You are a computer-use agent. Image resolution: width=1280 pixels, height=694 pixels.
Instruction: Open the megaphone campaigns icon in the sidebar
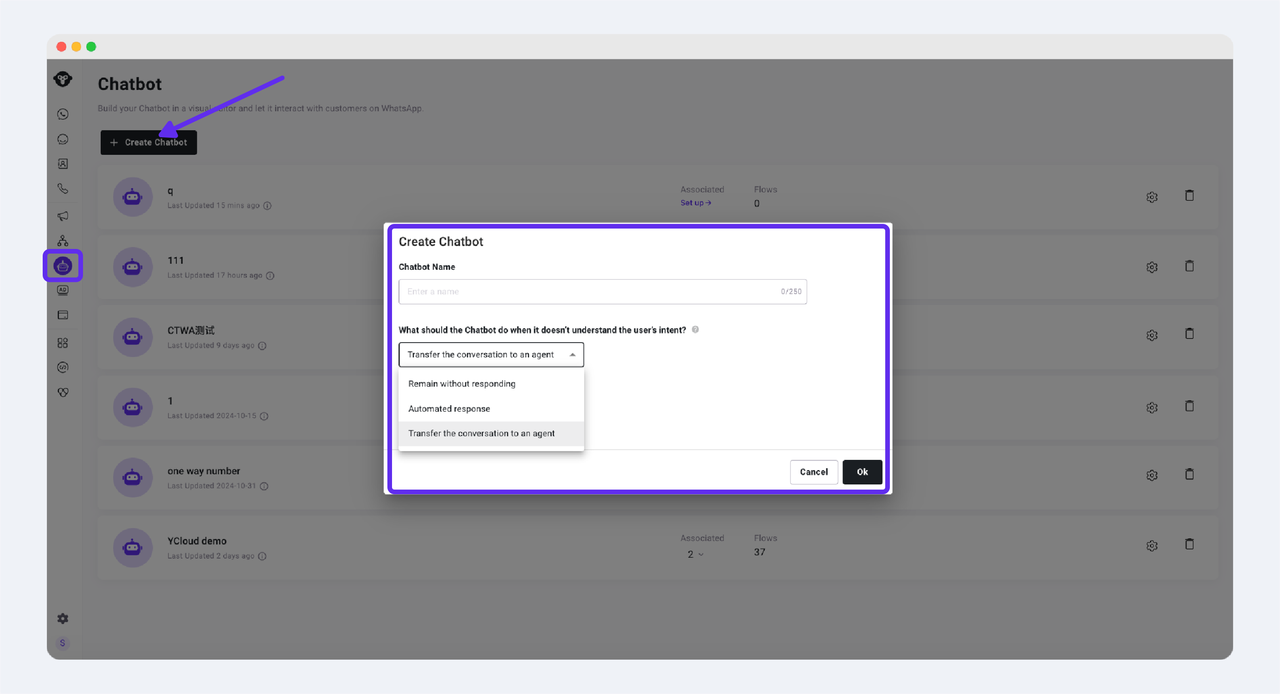point(63,216)
